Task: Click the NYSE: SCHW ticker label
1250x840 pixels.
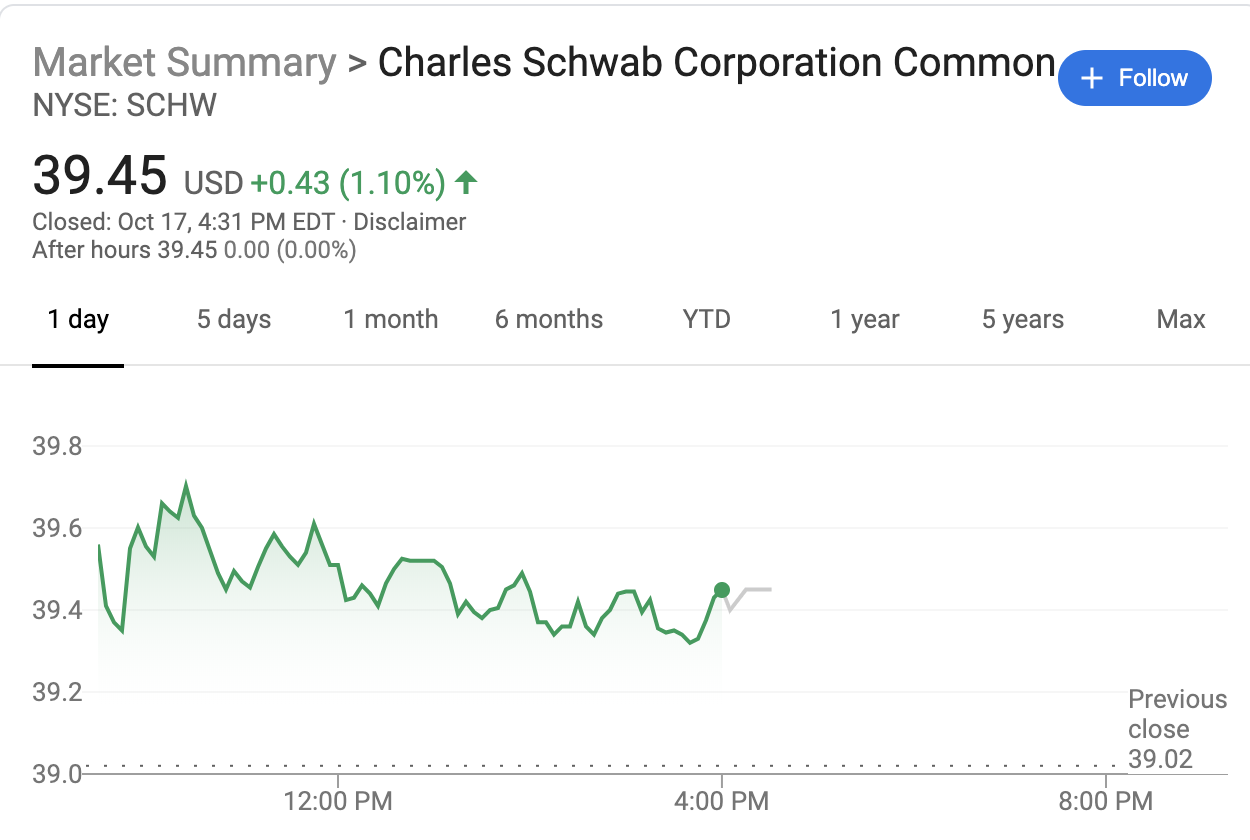Action: 123,105
